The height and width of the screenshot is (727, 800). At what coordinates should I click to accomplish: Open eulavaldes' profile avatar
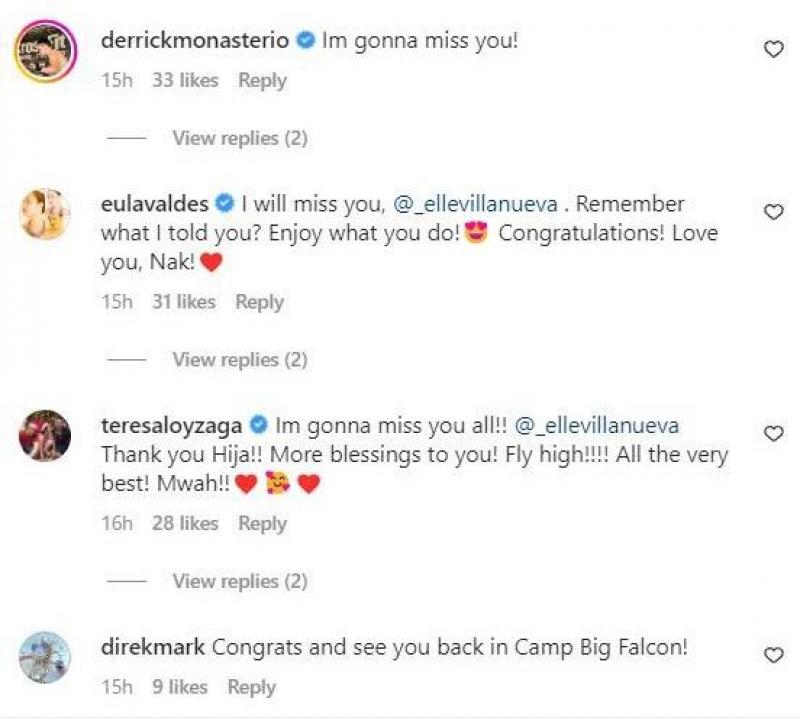tap(45, 214)
